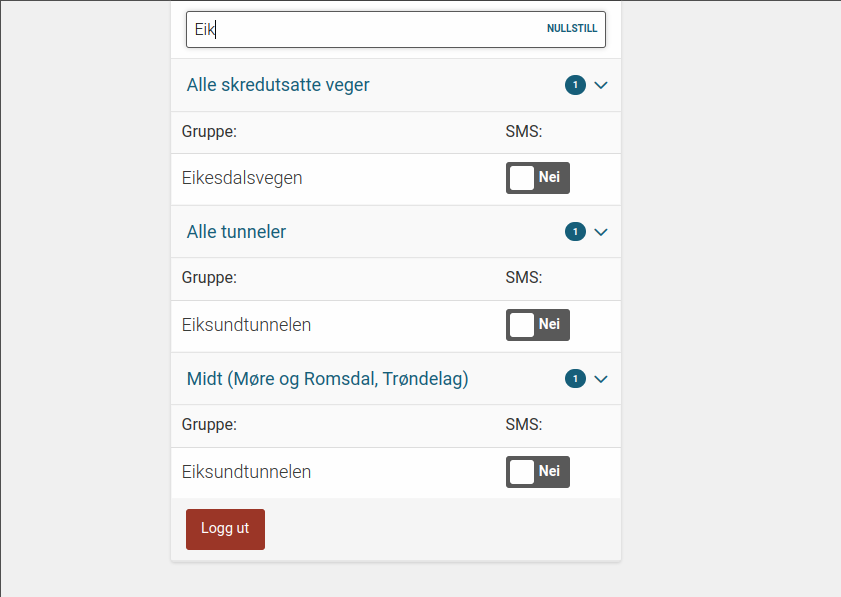Click the SMS column header under Alle tunneler
The width and height of the screenshot is (841, 597).
tap(524, 277)
